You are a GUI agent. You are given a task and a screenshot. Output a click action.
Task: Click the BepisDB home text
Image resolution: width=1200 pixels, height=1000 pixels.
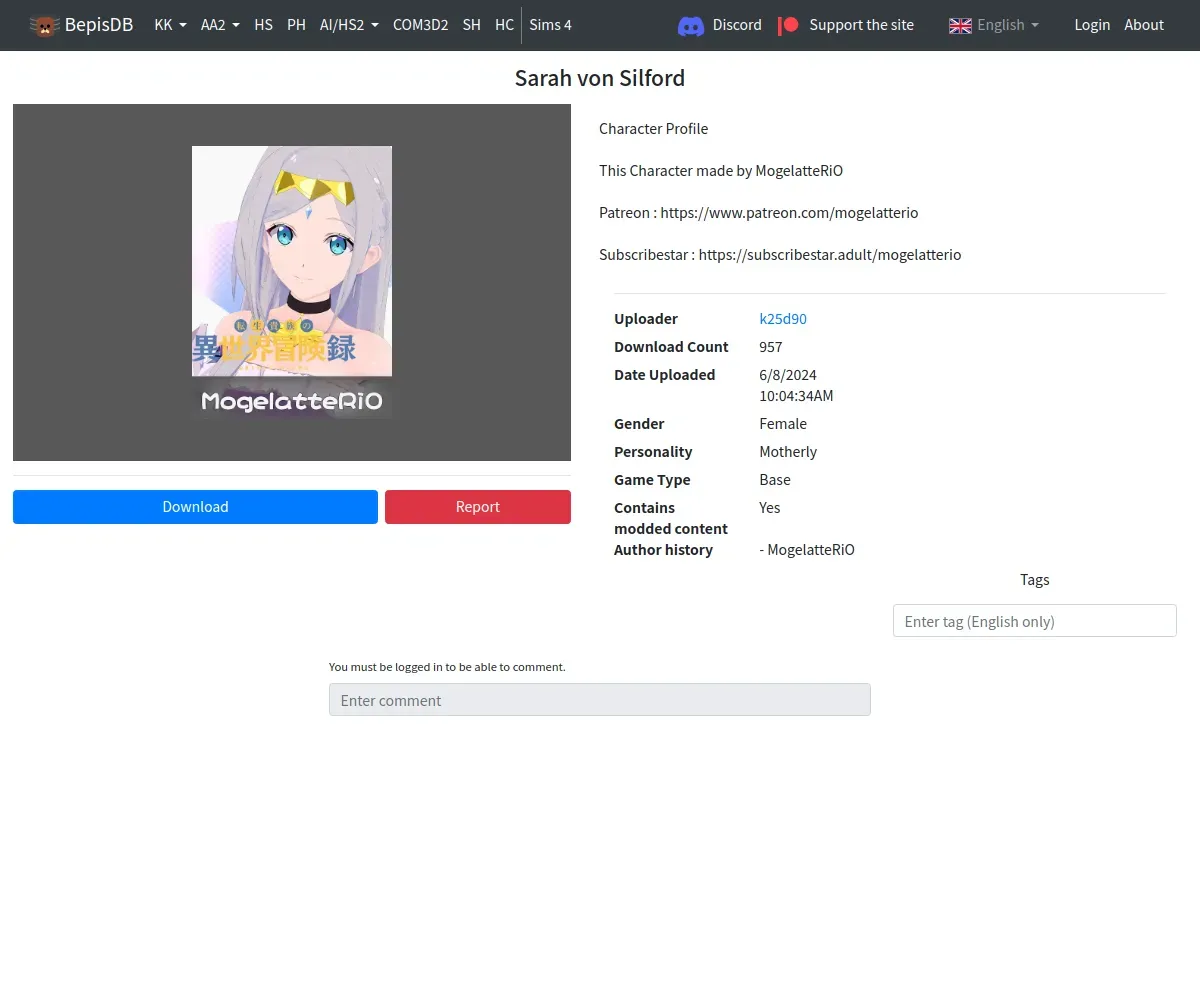(99, 25)
